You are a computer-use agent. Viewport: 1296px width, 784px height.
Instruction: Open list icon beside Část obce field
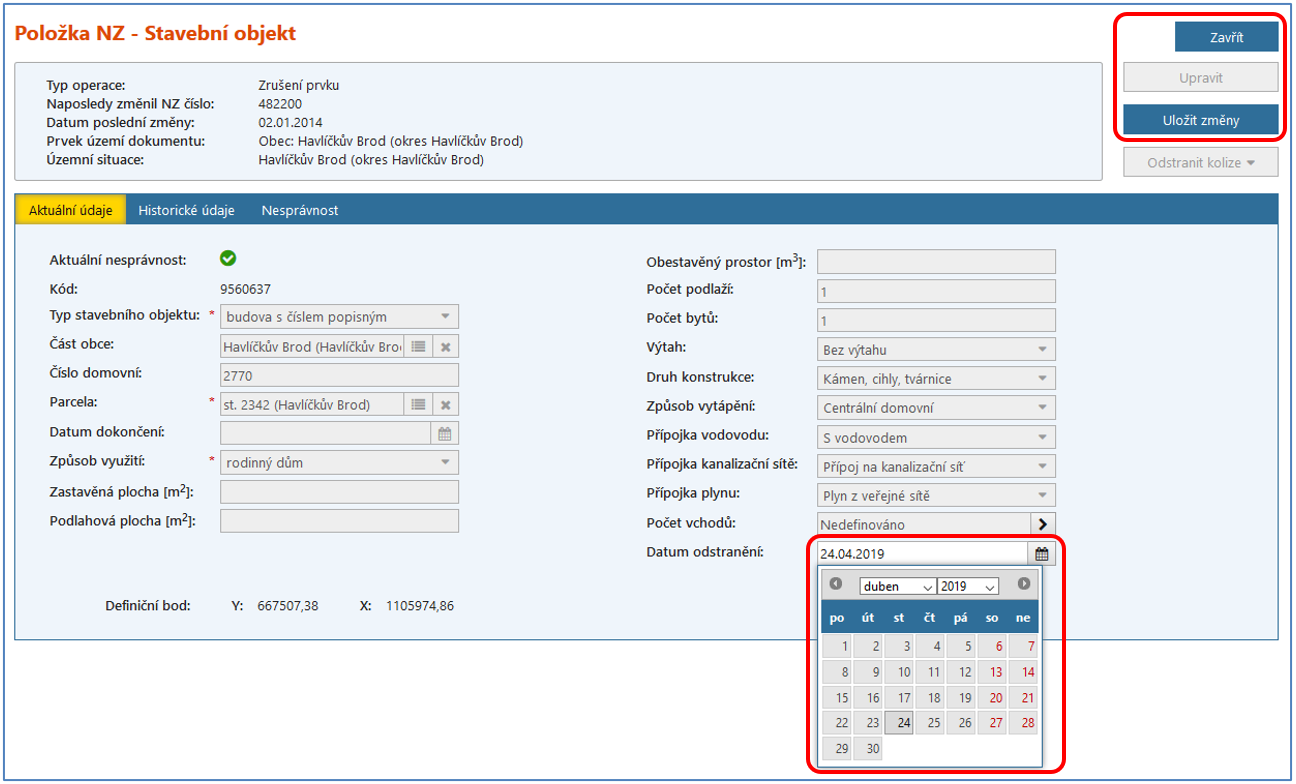pos(419,346)
